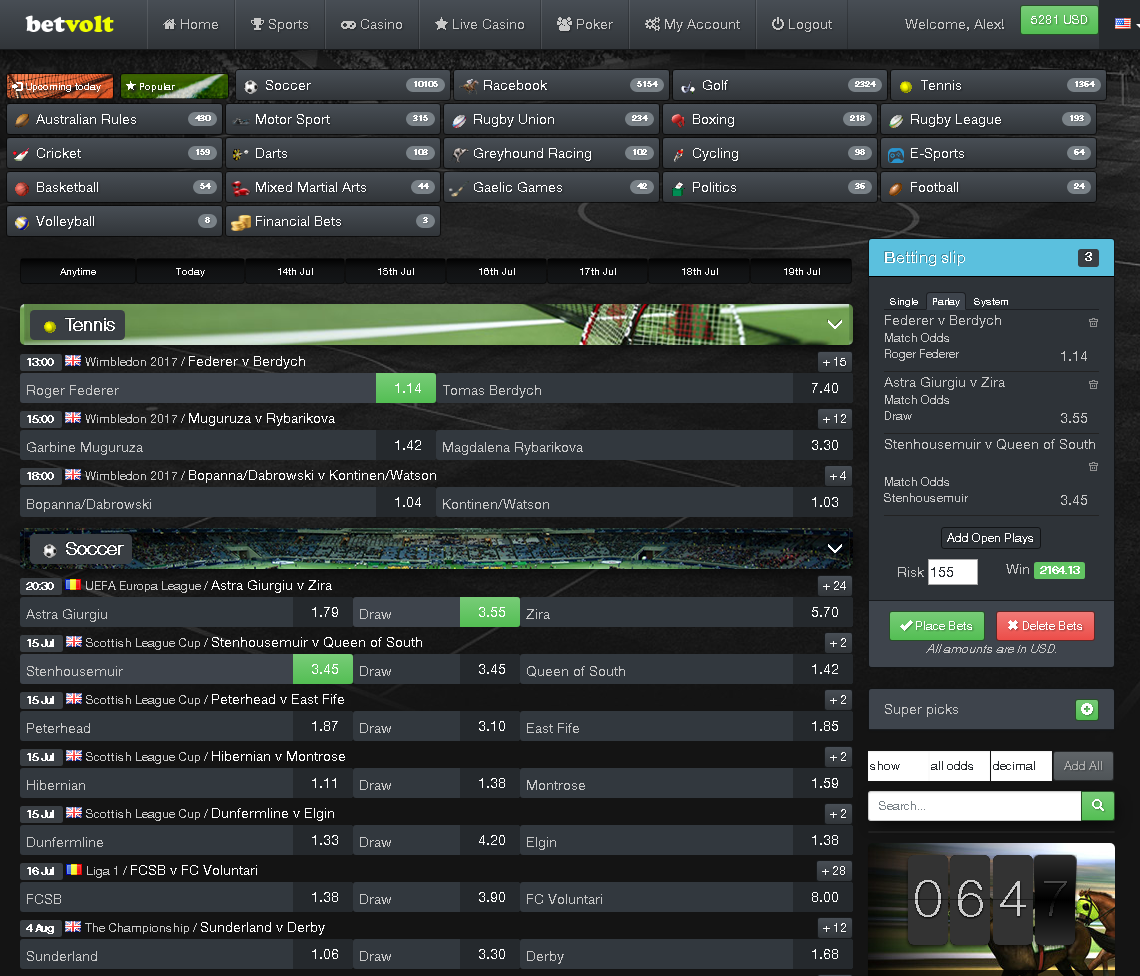Expand +28 markets for FCSB v FC Voluntari
This screenshot has width=1140, height=976.
point(834,871)
